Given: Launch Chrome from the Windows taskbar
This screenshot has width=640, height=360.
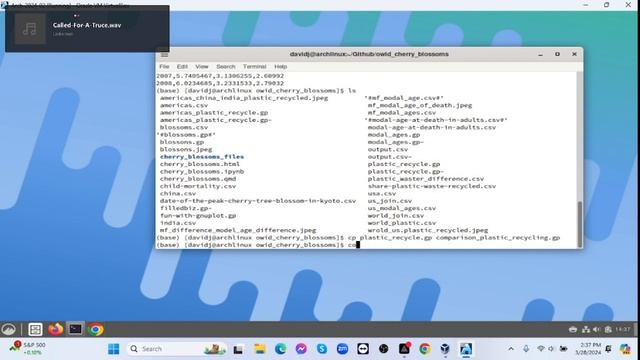Looking at the screenshot, I should point(424,349).
